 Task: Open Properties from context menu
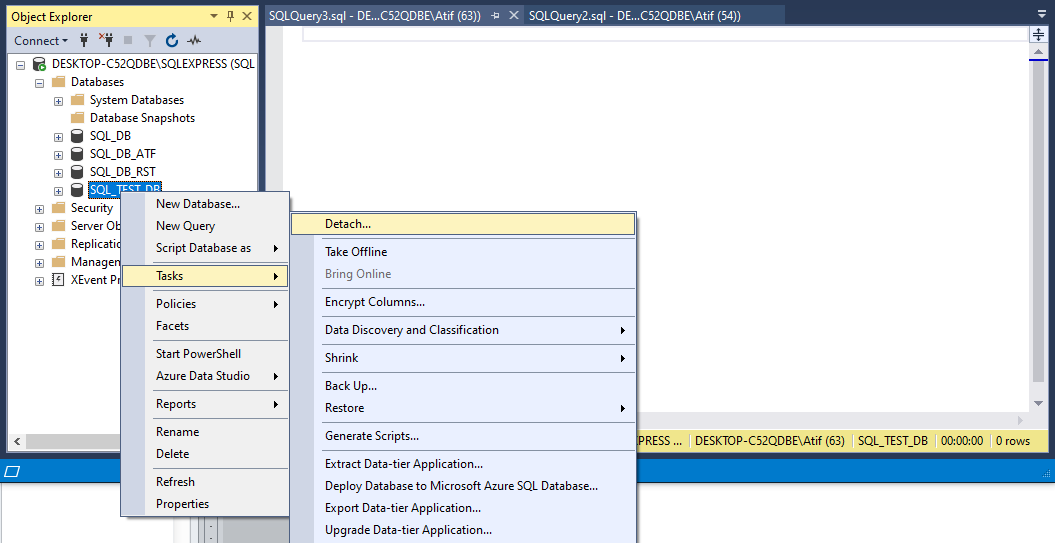[x=205, y=504]
